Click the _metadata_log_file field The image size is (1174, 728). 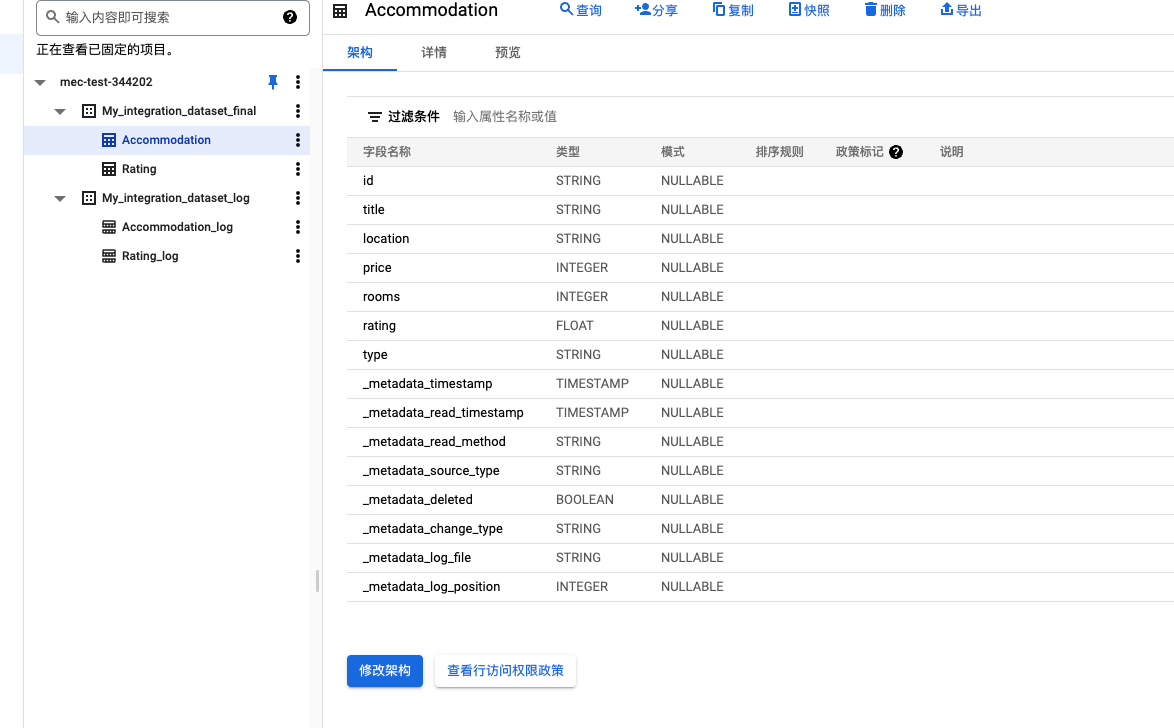click(417, 558)
